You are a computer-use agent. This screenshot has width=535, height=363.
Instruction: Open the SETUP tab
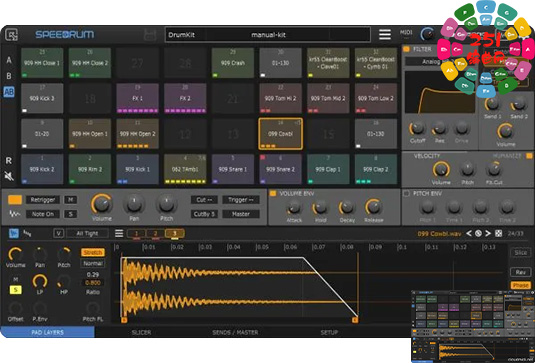click(329, 332)
